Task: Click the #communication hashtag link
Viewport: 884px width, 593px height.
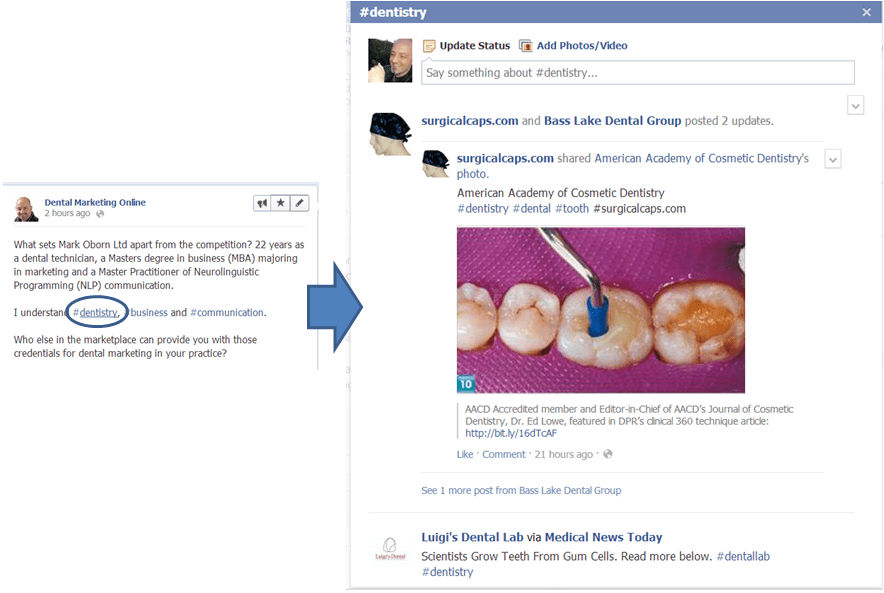Action: 227,313
